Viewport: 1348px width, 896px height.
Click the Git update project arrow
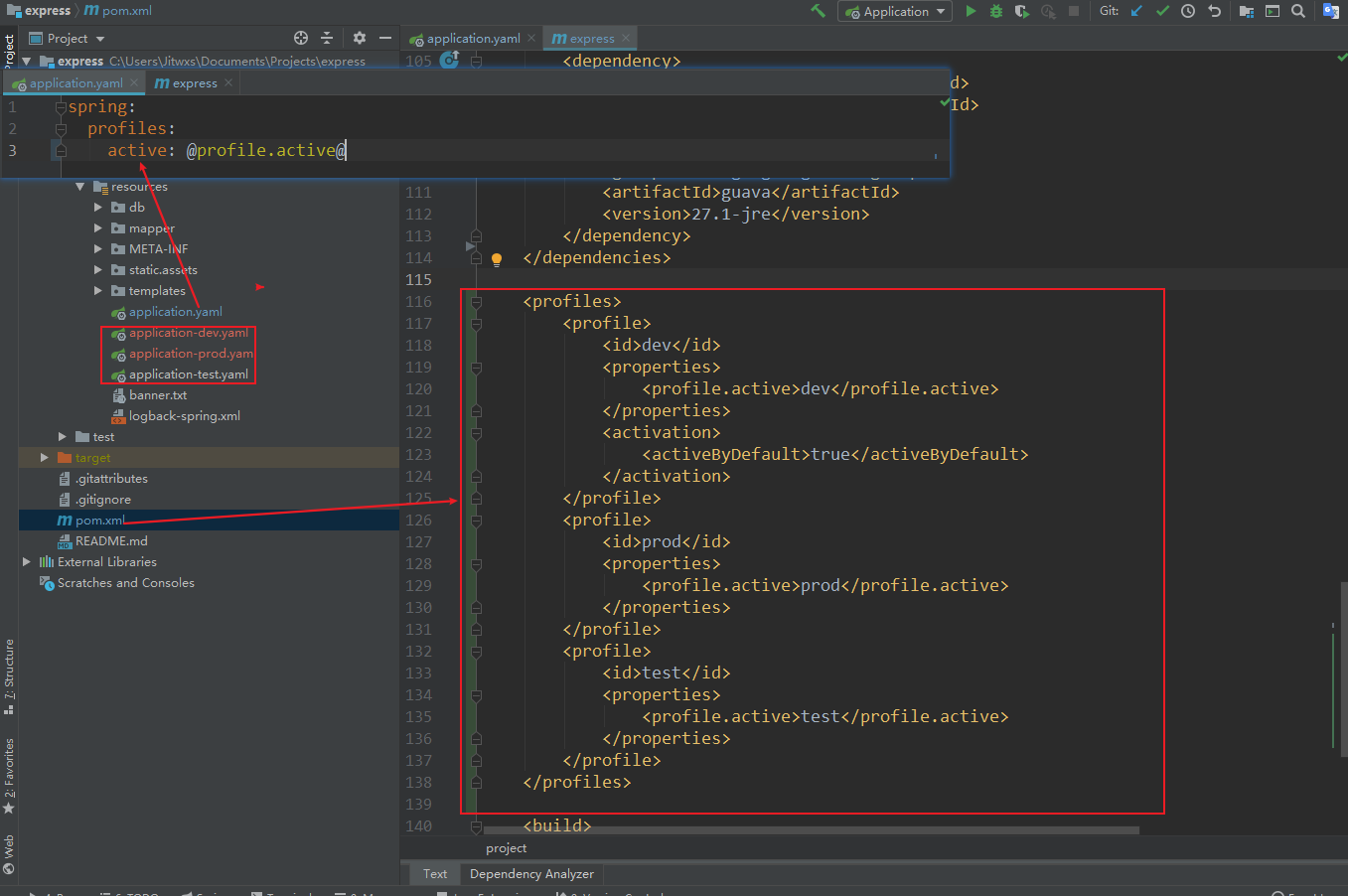tap(1136, 11)
